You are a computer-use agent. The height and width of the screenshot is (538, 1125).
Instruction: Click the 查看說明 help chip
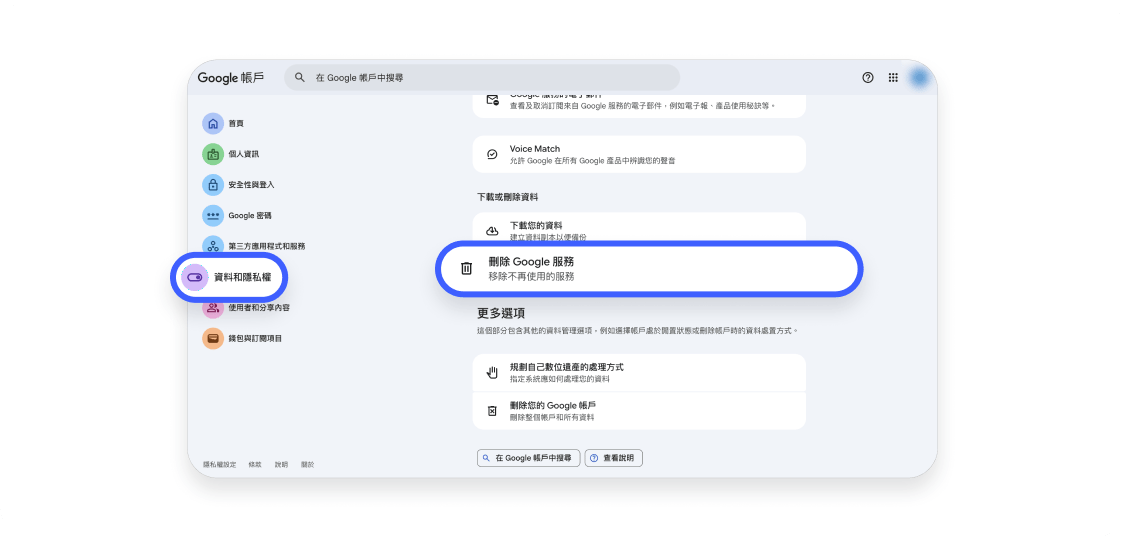(x=613, y=458)
